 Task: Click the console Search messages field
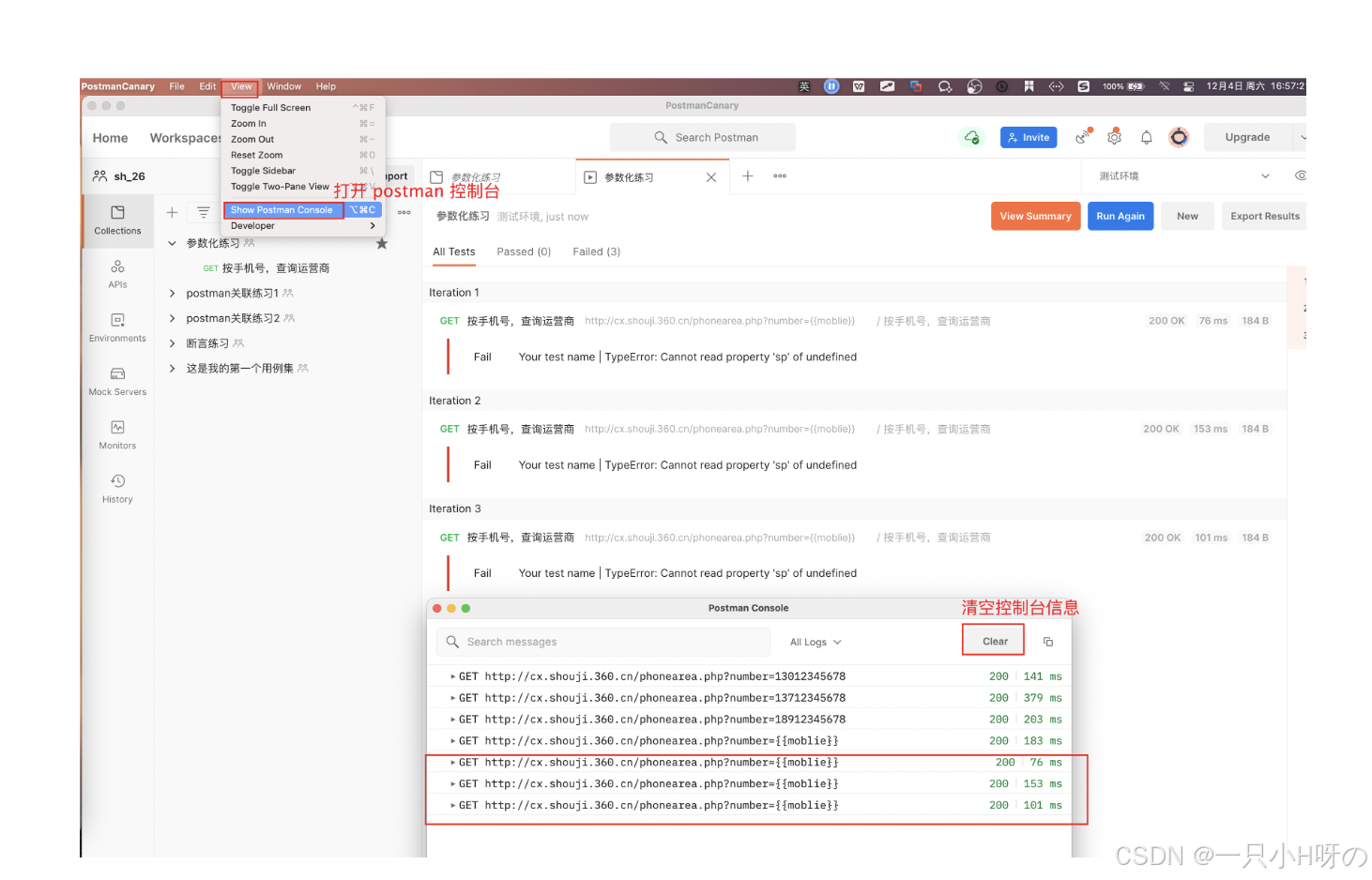[x=603, y=642]
